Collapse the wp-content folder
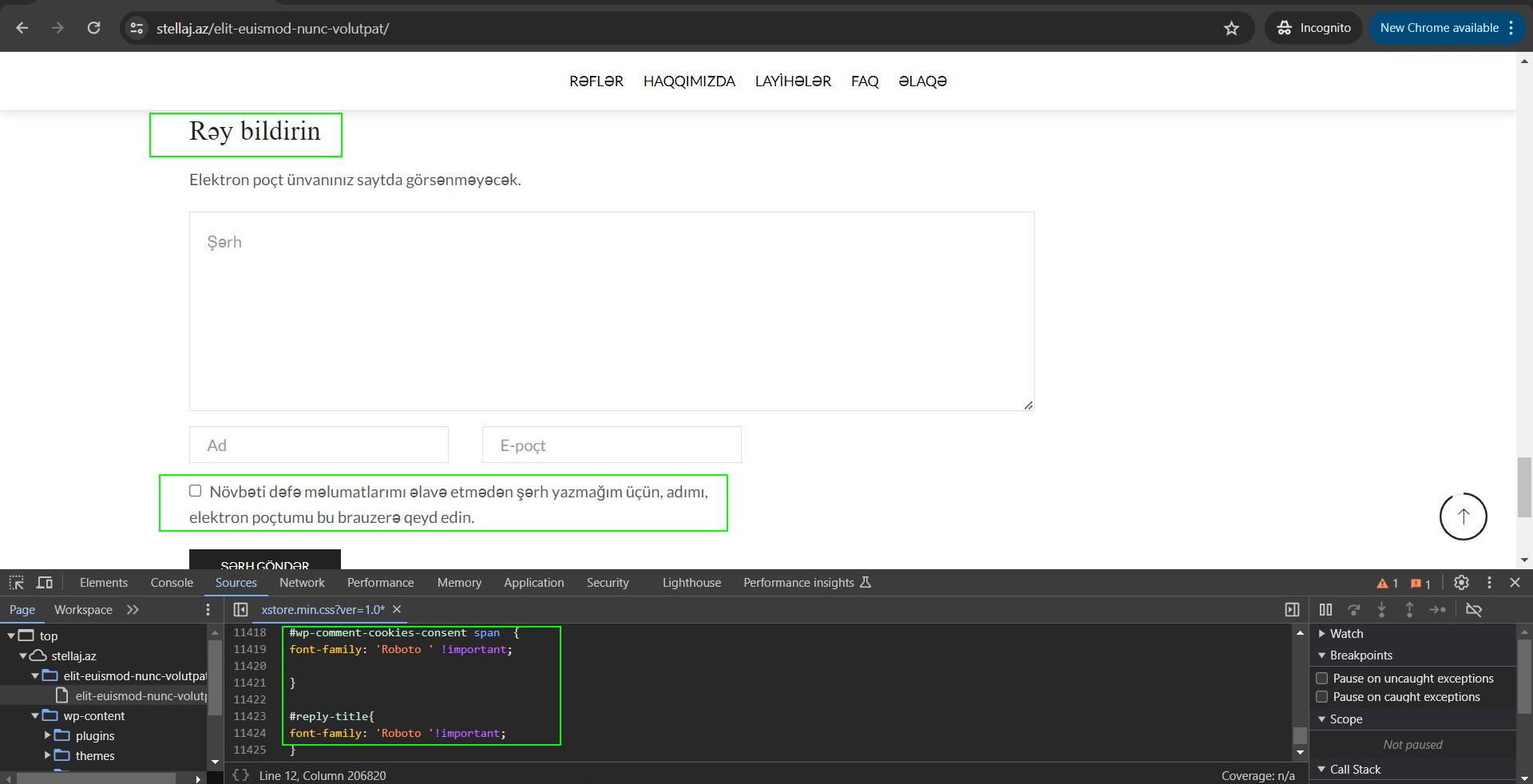This screenshot has width=1533, height=784. 35,716
